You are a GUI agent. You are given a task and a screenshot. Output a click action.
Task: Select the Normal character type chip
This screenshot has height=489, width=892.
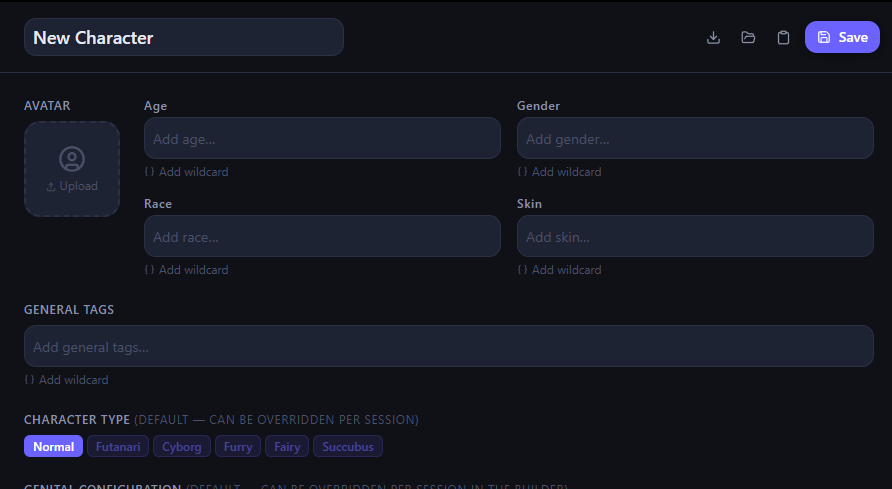click(53, 447)
